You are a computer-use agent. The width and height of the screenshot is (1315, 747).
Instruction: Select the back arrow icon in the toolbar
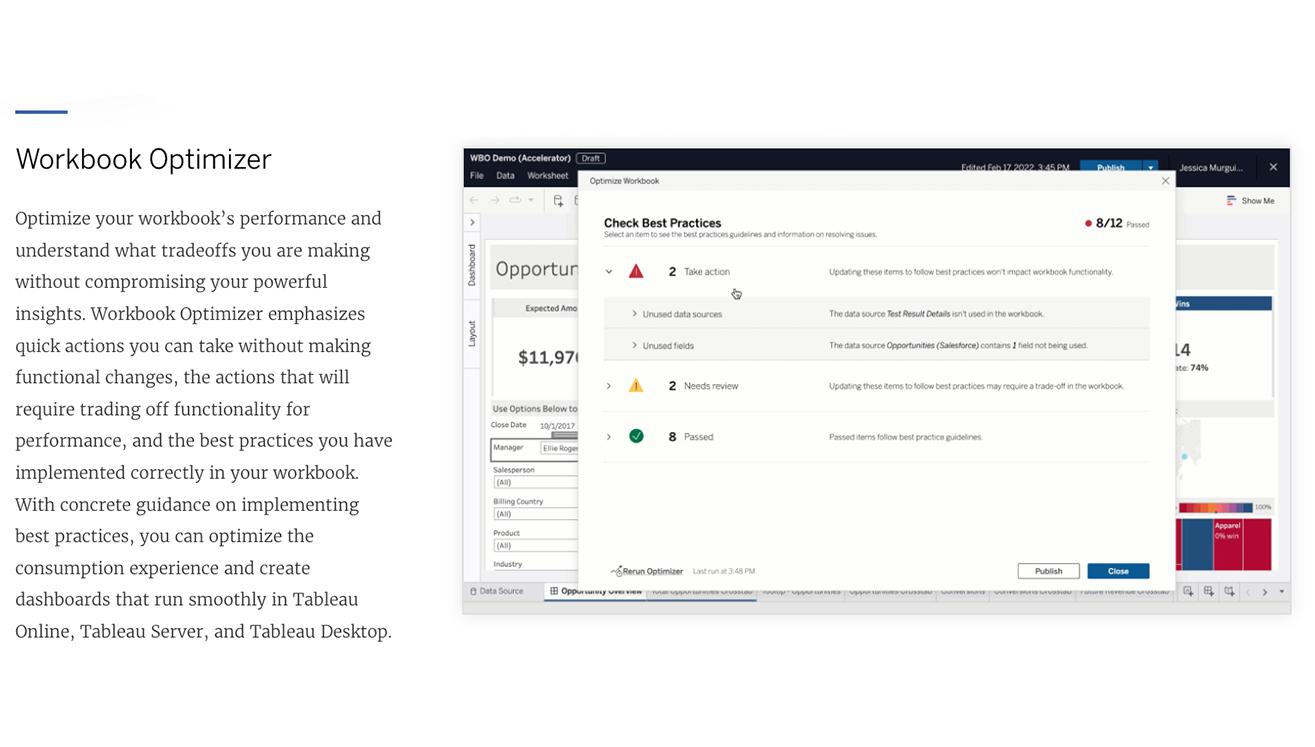point(473,198)
